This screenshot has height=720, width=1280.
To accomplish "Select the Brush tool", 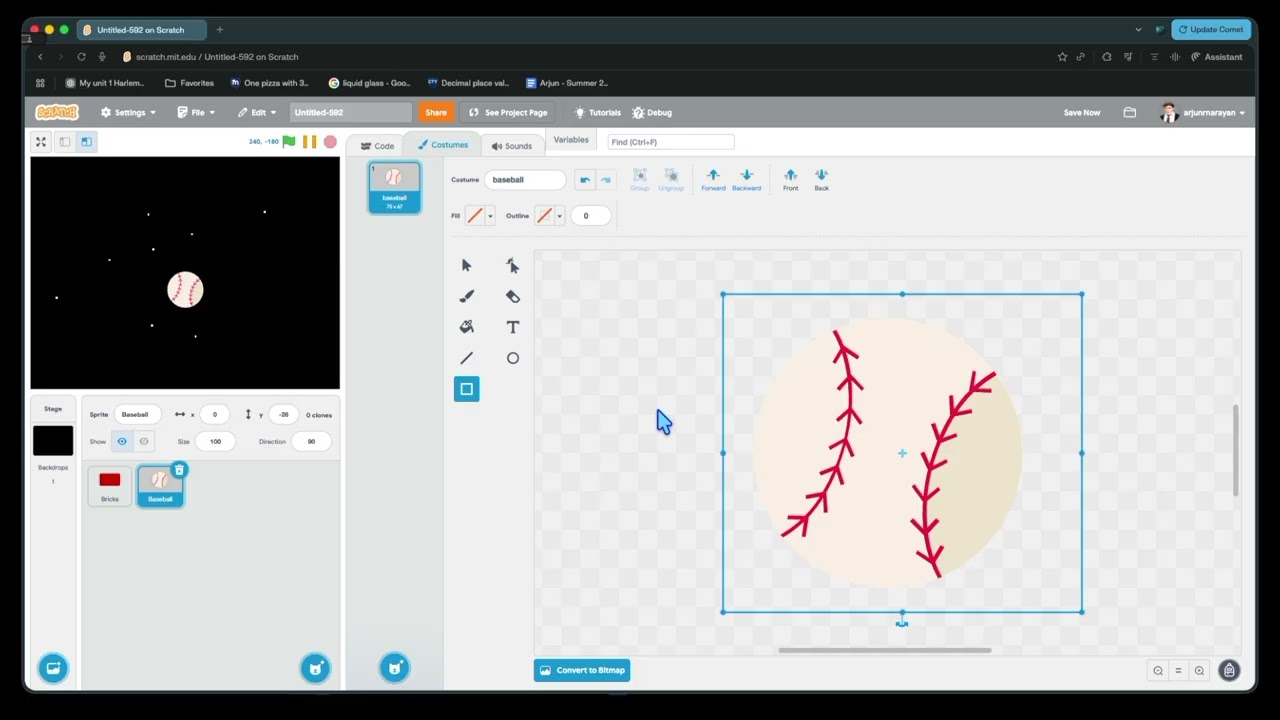I will tap(466, 296).
